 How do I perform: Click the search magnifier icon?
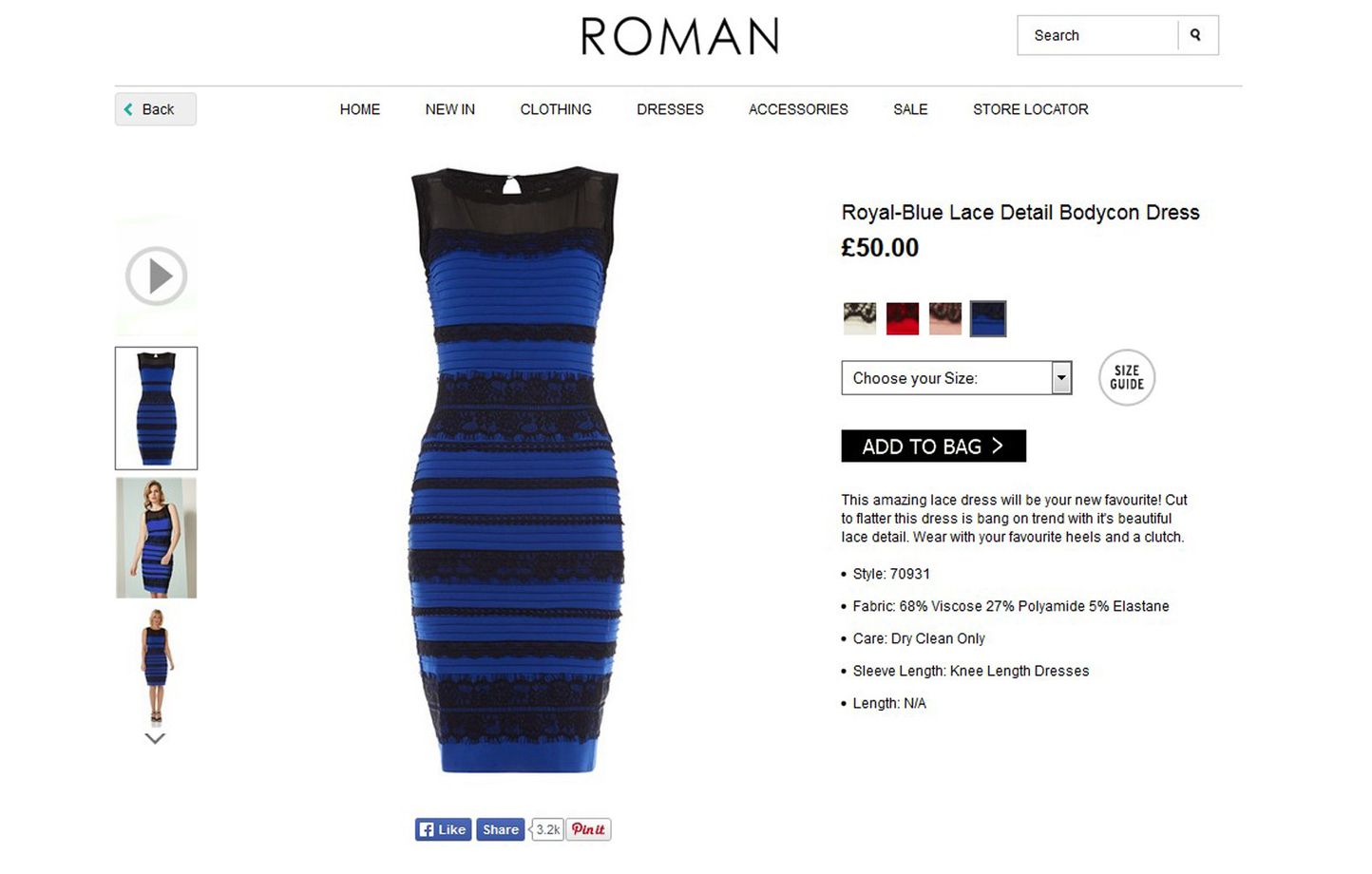tap(1195, 35)
